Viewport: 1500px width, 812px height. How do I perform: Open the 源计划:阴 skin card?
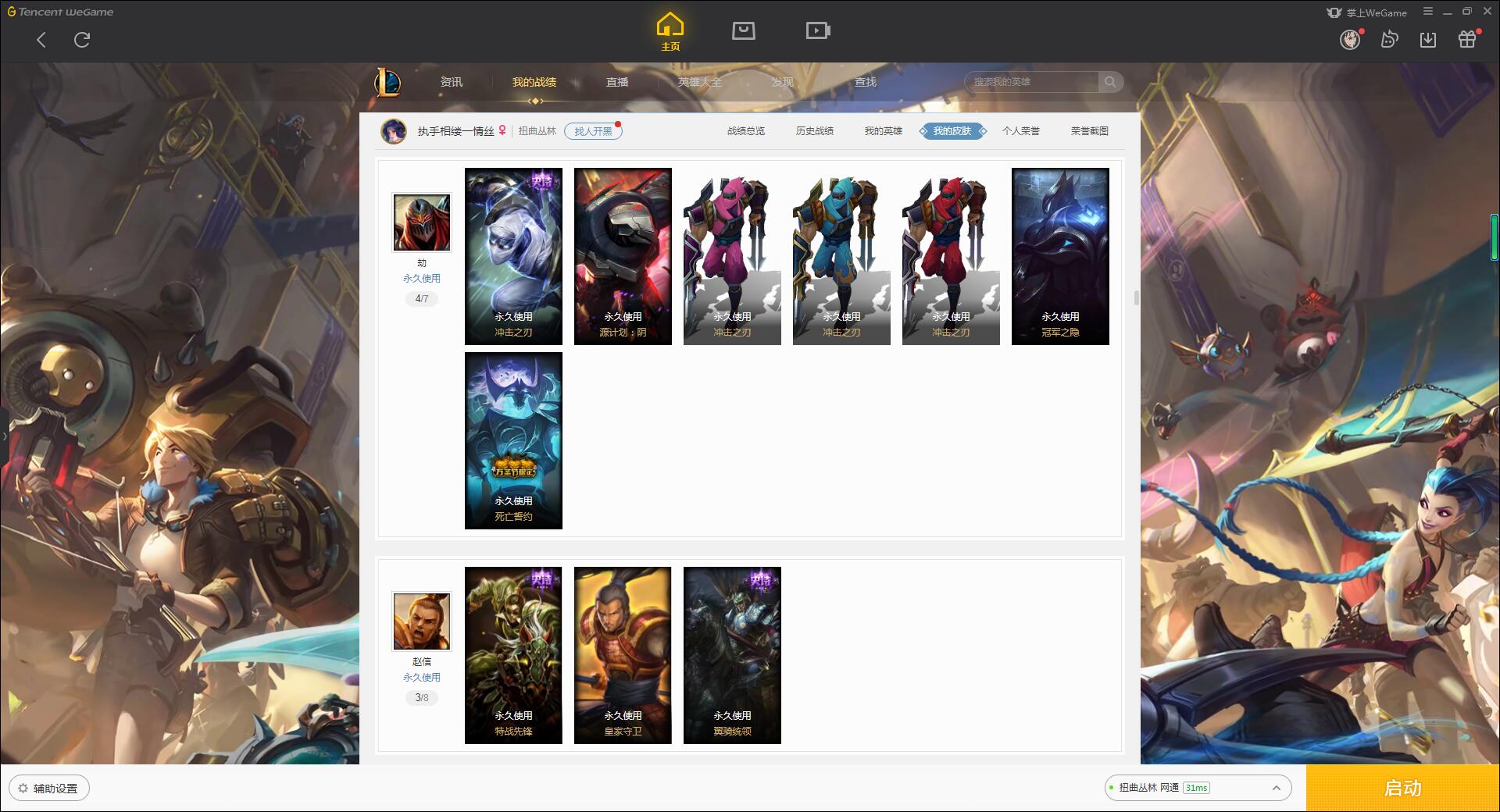click(623, 256)
